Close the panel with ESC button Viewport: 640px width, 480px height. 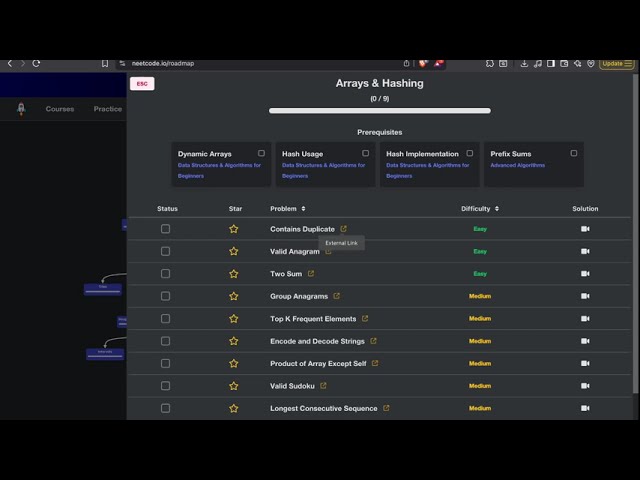(142, 84)
